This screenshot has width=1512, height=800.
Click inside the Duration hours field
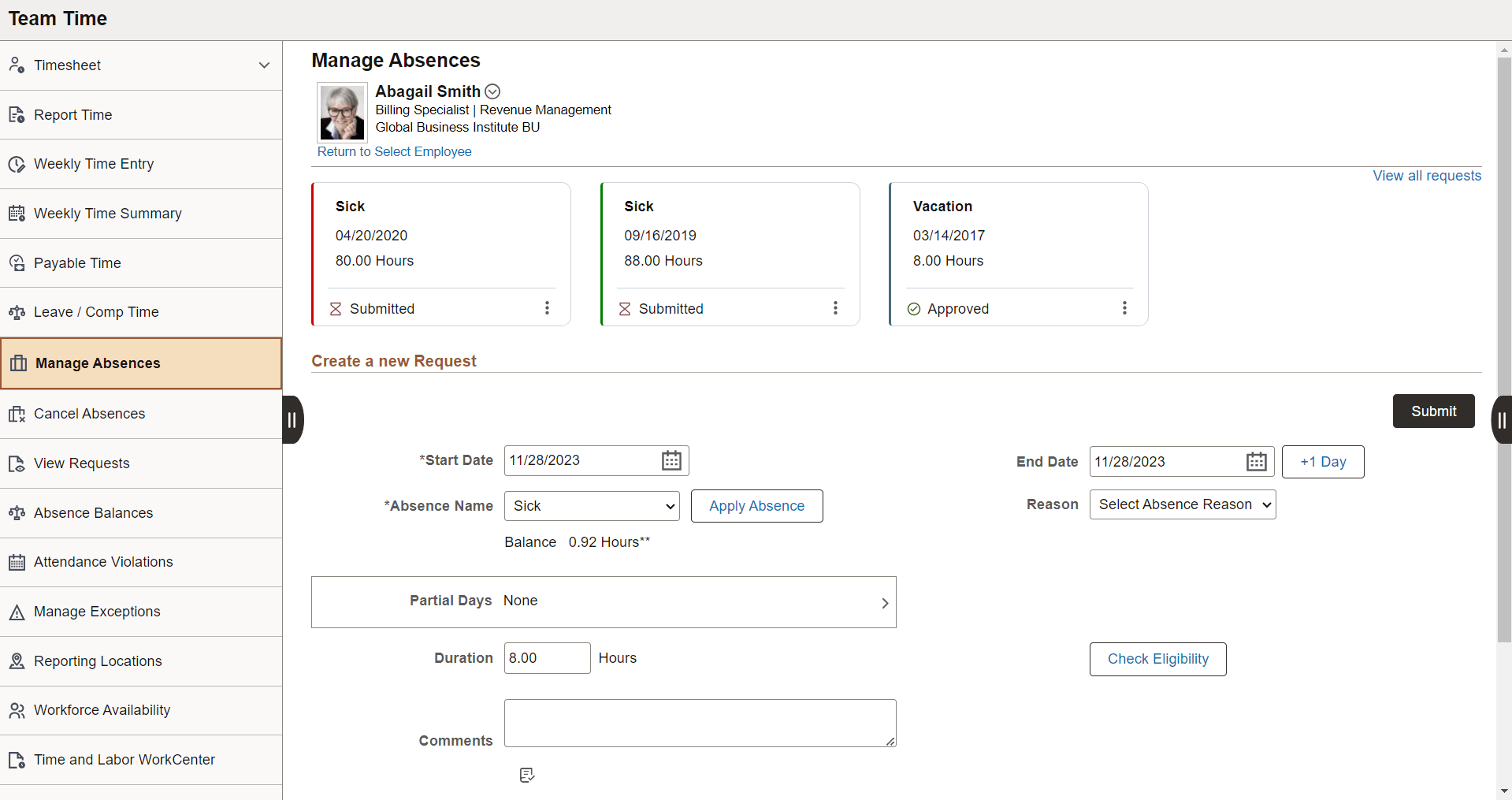click(x=546, y=657)
